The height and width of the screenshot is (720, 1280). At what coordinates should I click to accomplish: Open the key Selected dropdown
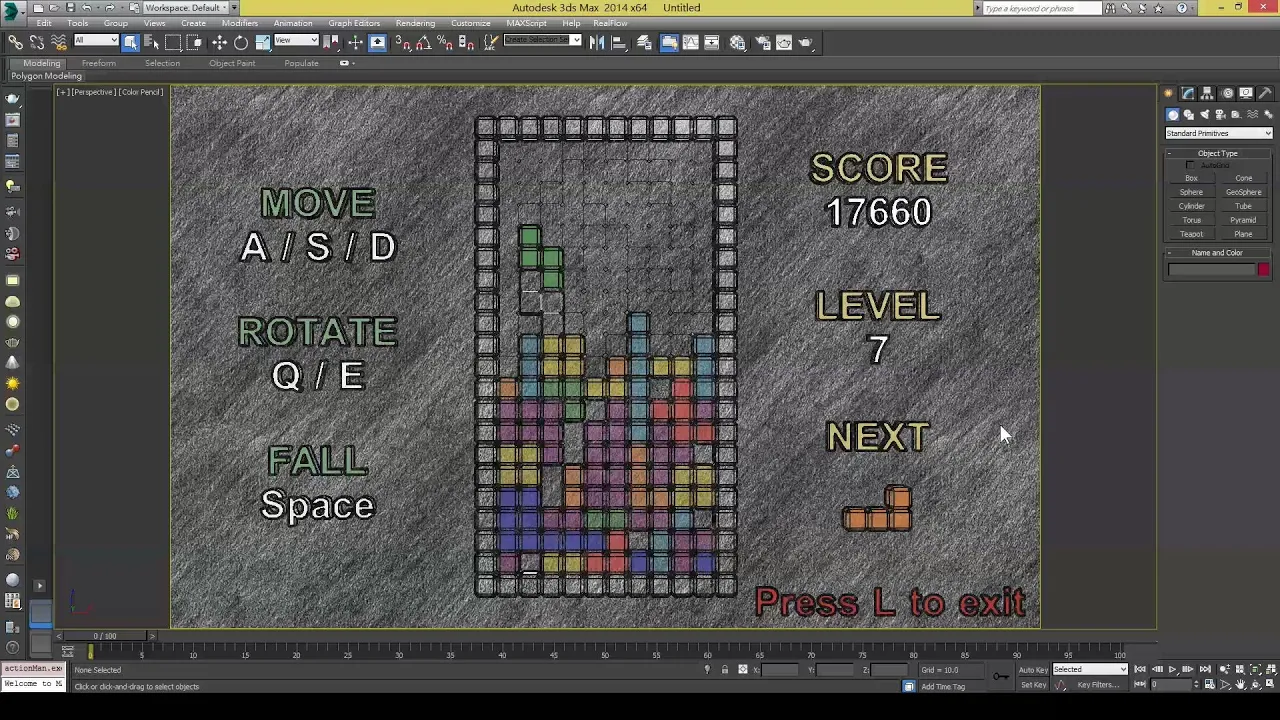tap(1090, 669)
